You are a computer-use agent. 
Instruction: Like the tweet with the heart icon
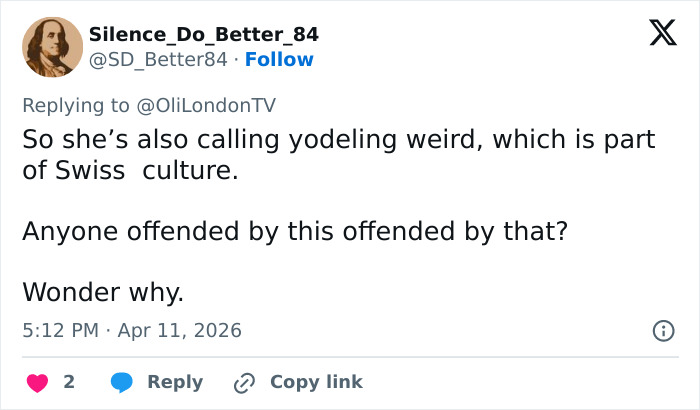pyautogui.click(x=37, y=382)
